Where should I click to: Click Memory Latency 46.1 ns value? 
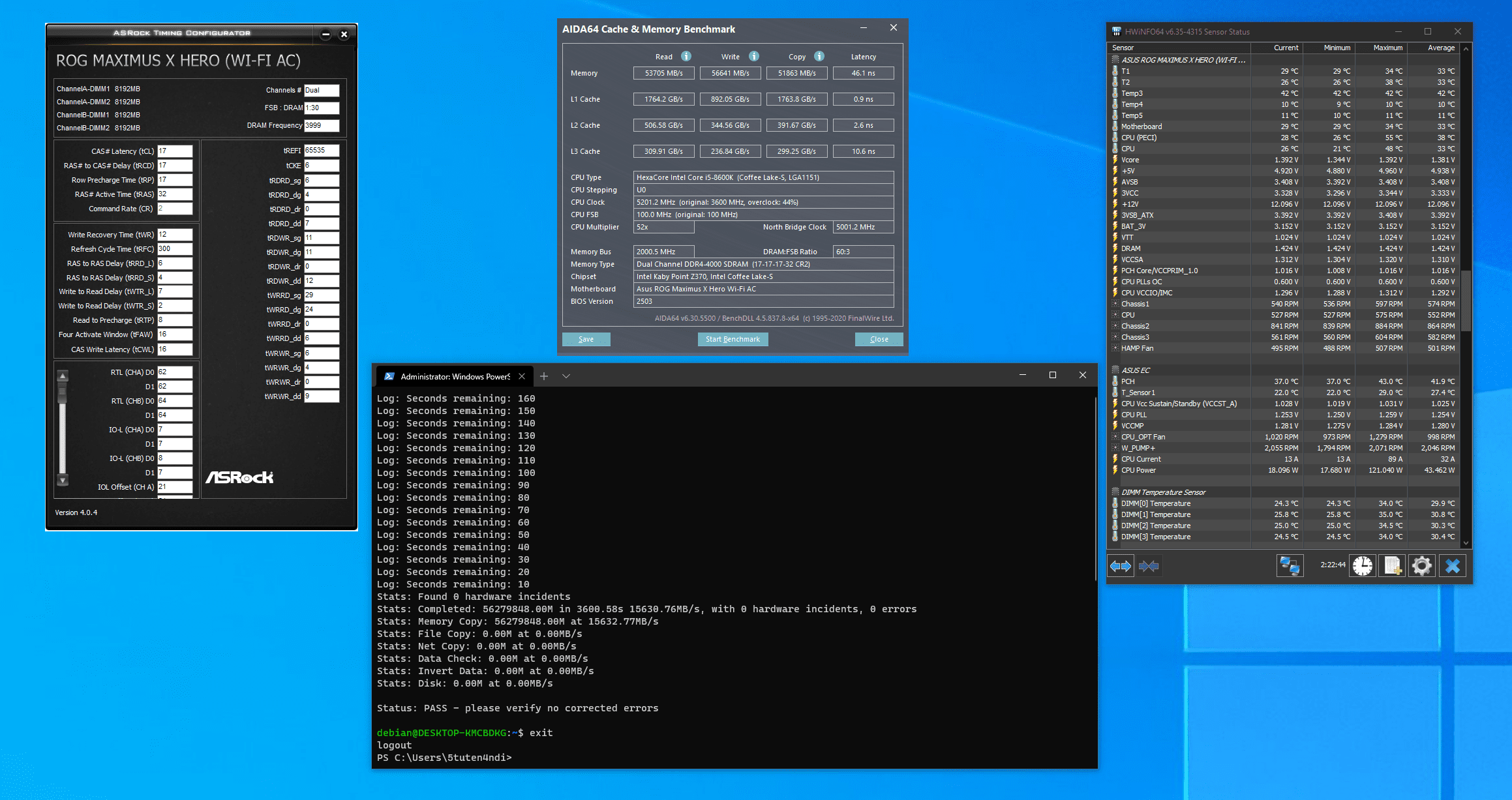pyautogui.click(x=863, y=73)
